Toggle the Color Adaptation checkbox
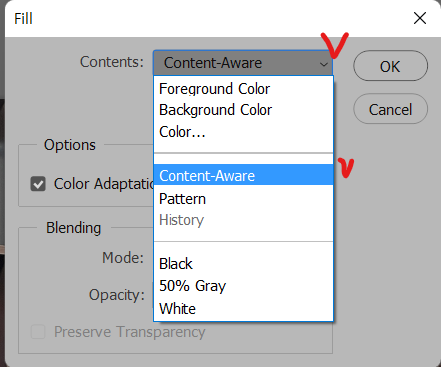 tap(38, 184)
